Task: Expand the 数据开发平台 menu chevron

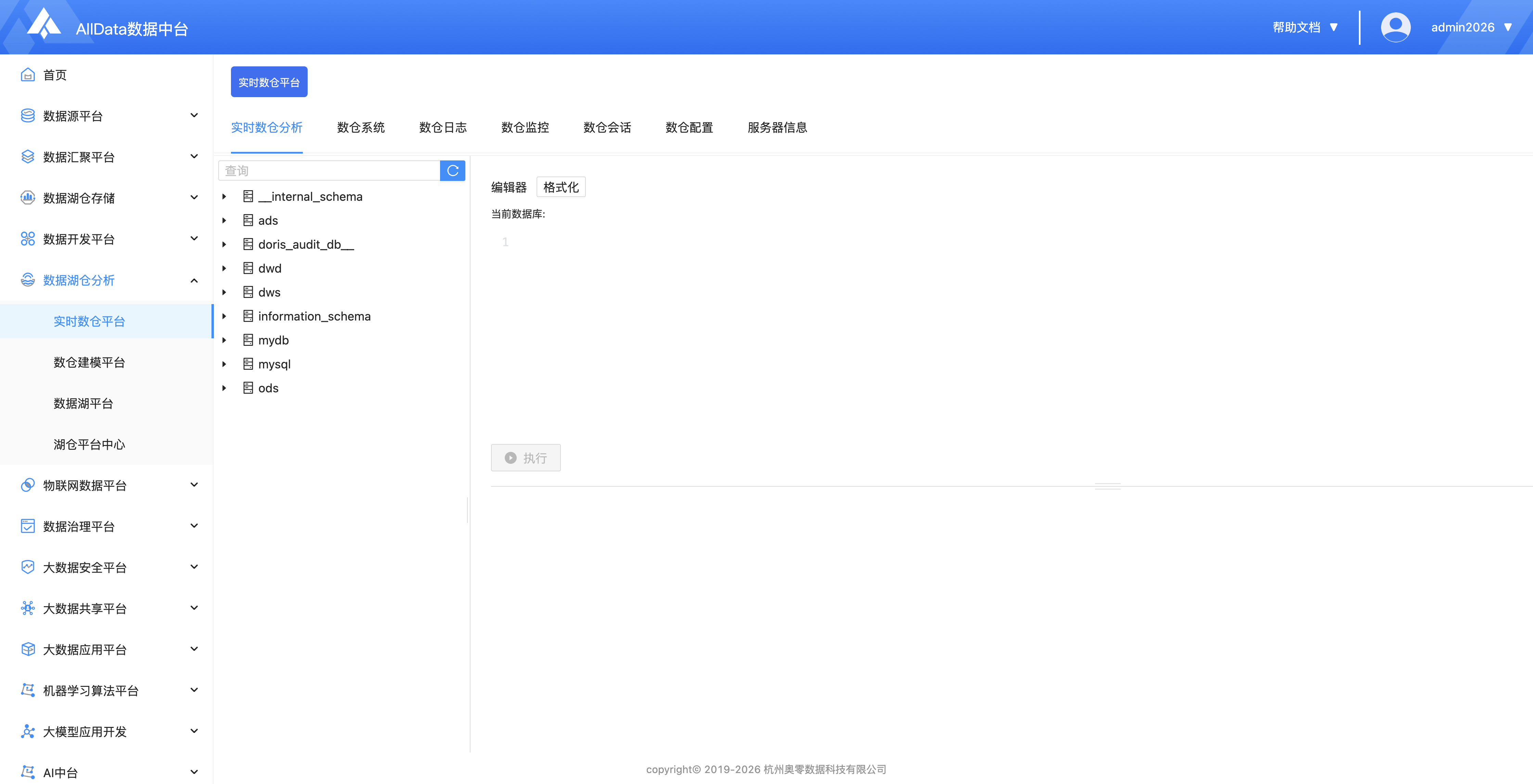Action: pyautogui.click(x=194, y=238)
